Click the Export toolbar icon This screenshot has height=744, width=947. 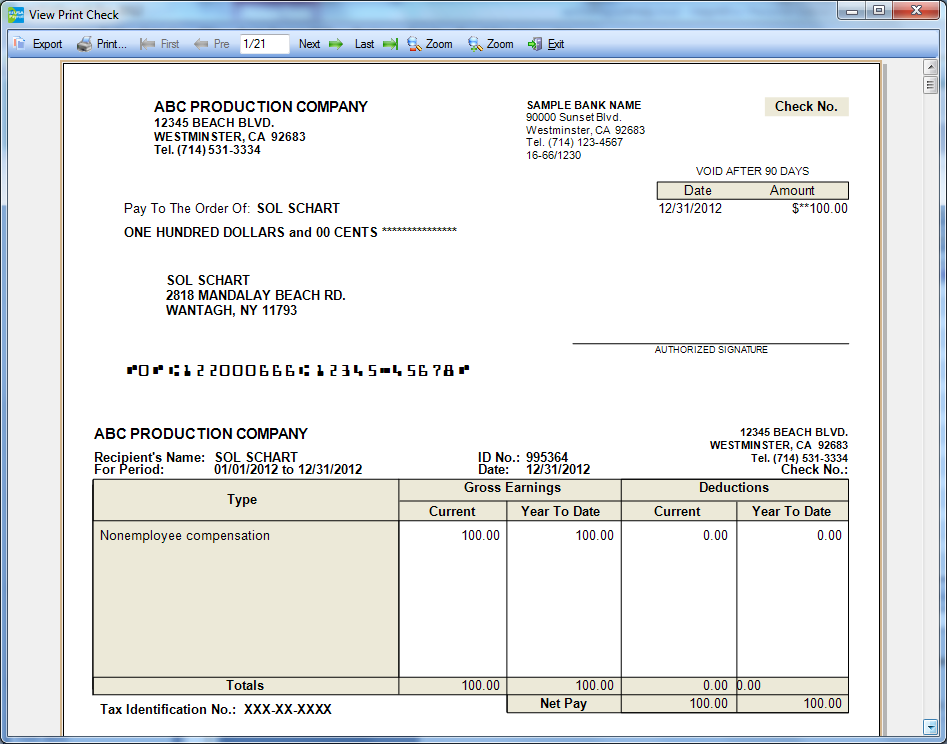(x=20, y=44)
